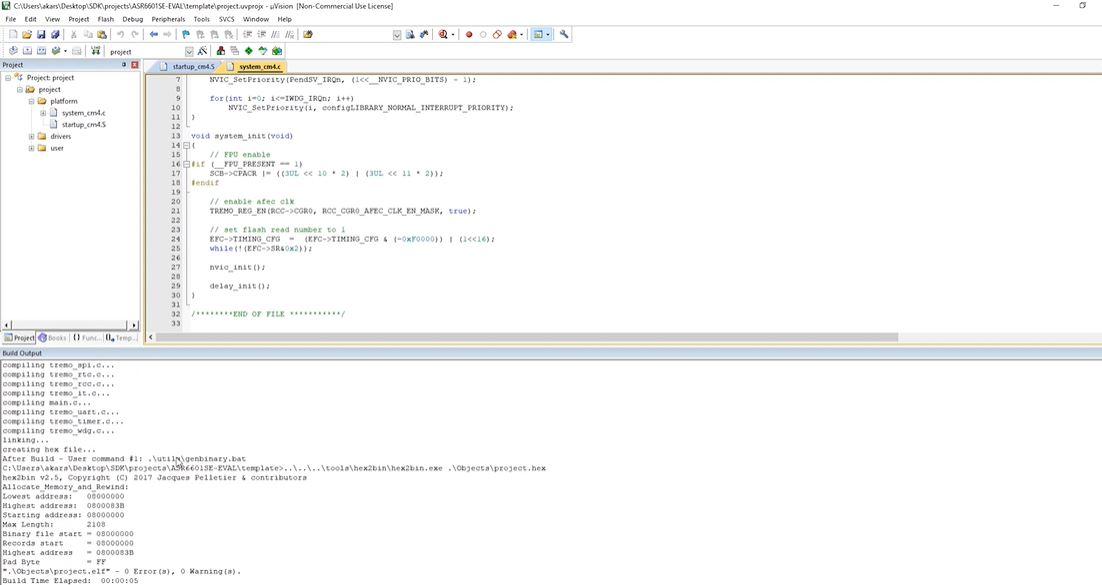The height and width of the screenshot is (585, 1102).
Task: Close the Project pane
Action: coord(135,65)
